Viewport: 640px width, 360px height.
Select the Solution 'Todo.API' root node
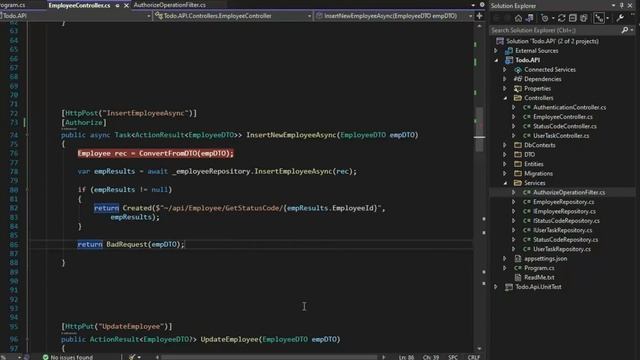pyautogui.click(x=552, y=41)
